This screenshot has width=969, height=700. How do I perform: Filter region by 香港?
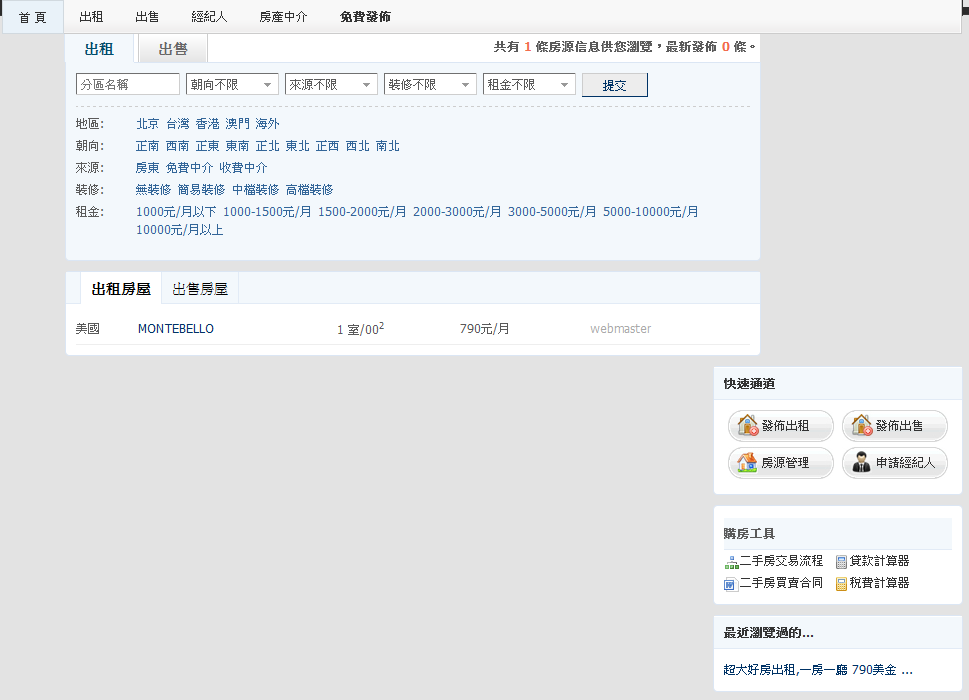(x=208, y=124)
